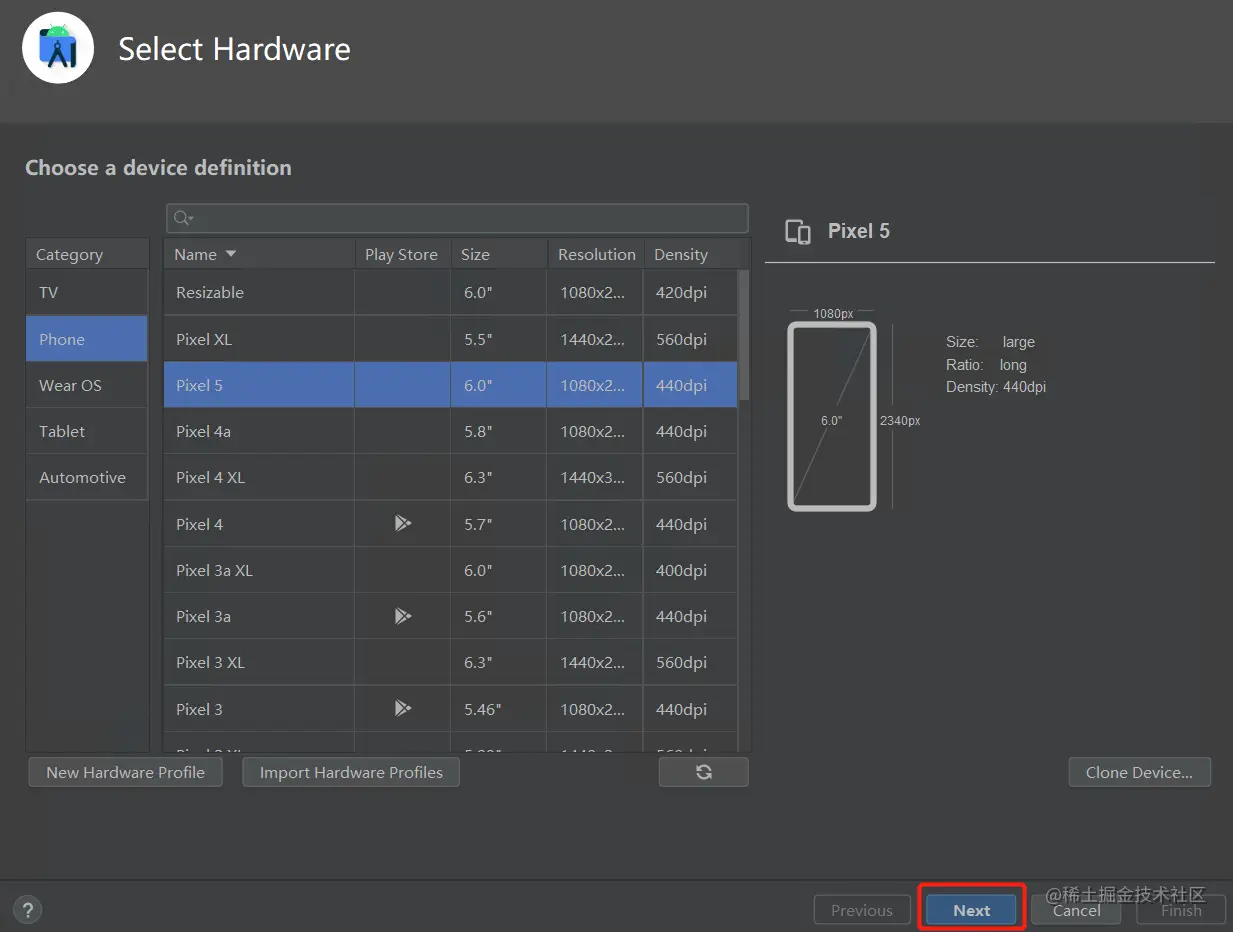Screen dimensions: 1233x932
Task: Click the 420dpi density cell
Action: pyautogui.click(x=691, y=293)
